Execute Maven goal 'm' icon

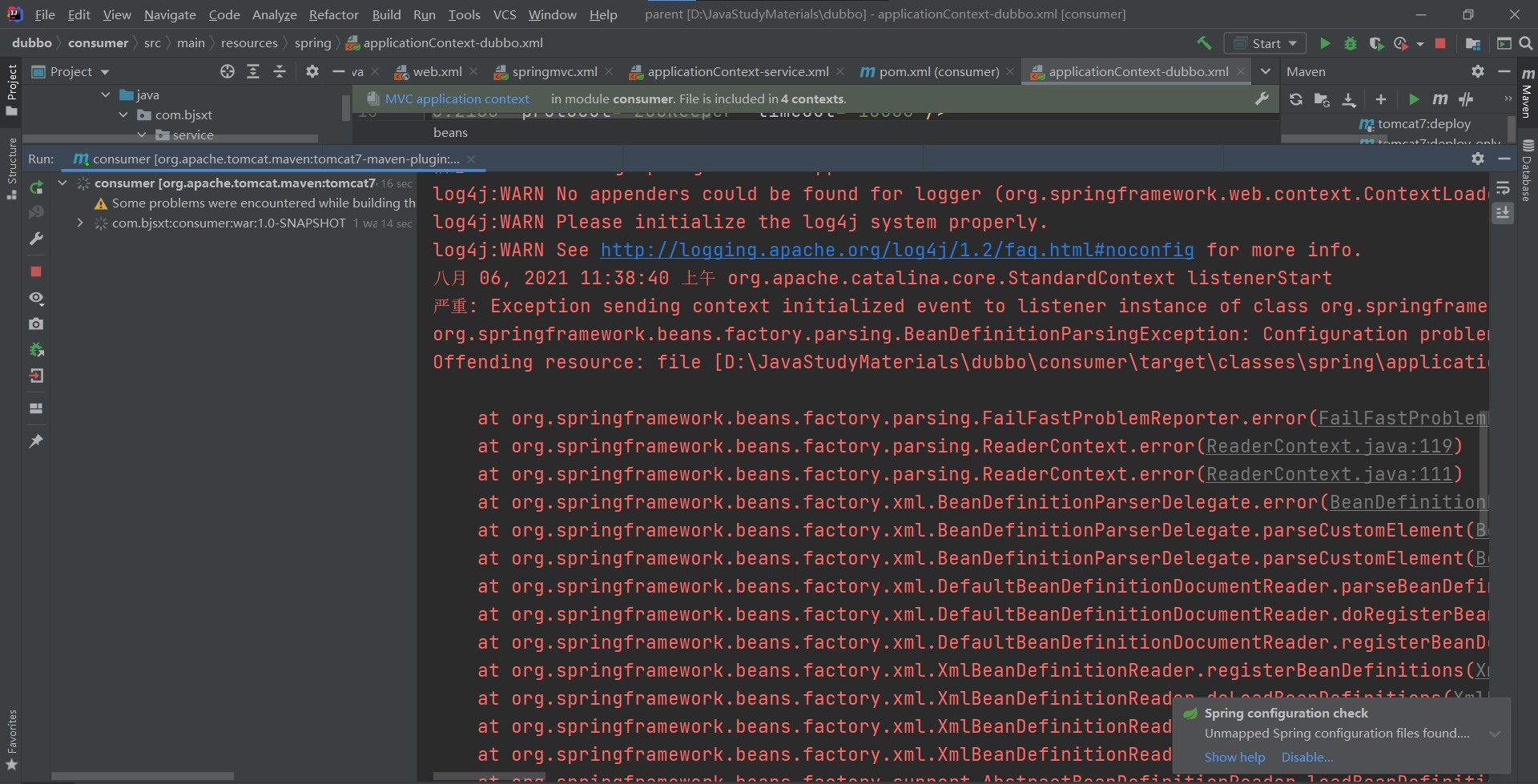point(1440,99)
